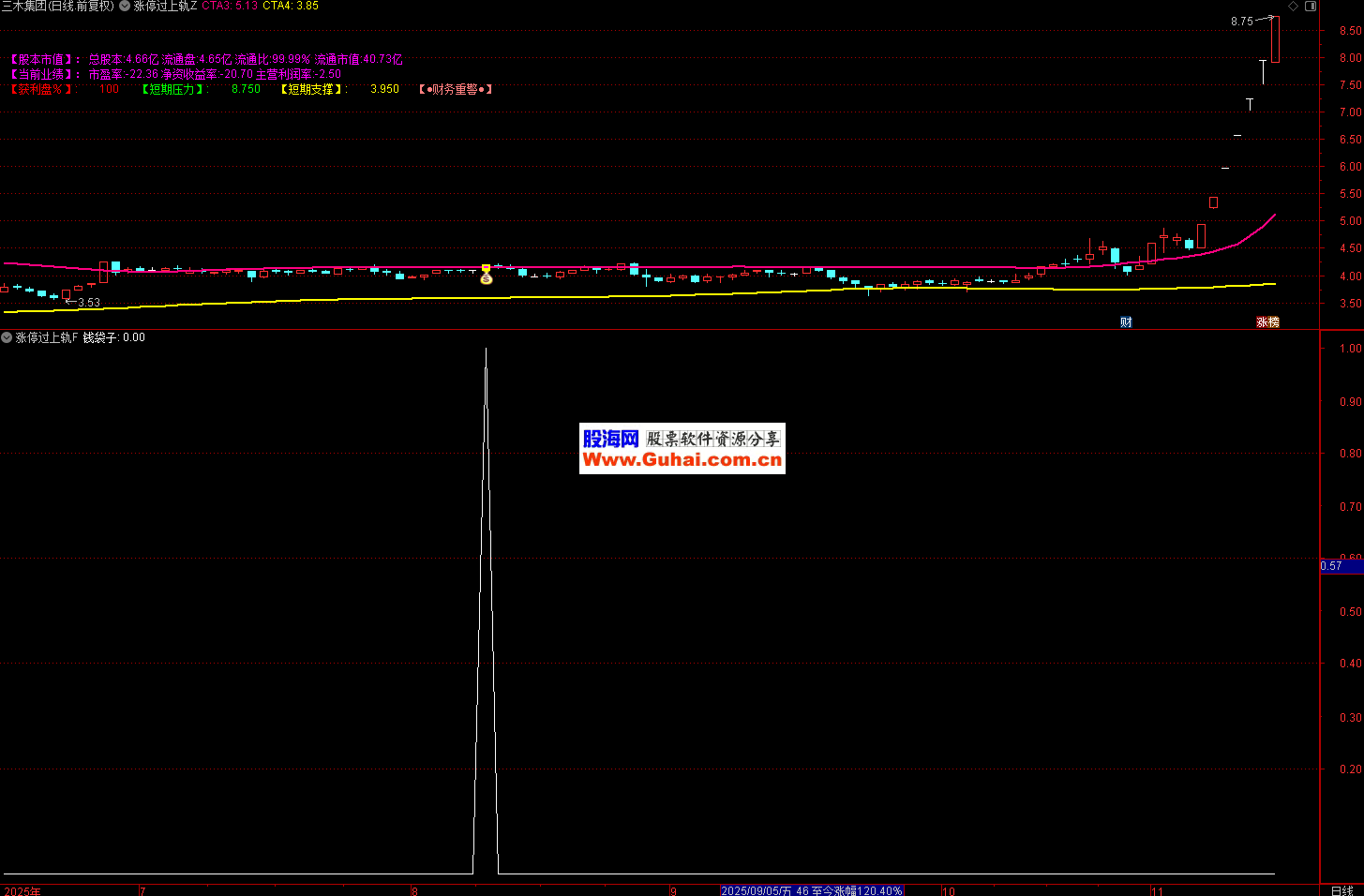
Task: Click the 8.75 high price annotation
Action: click(1241, 21)
